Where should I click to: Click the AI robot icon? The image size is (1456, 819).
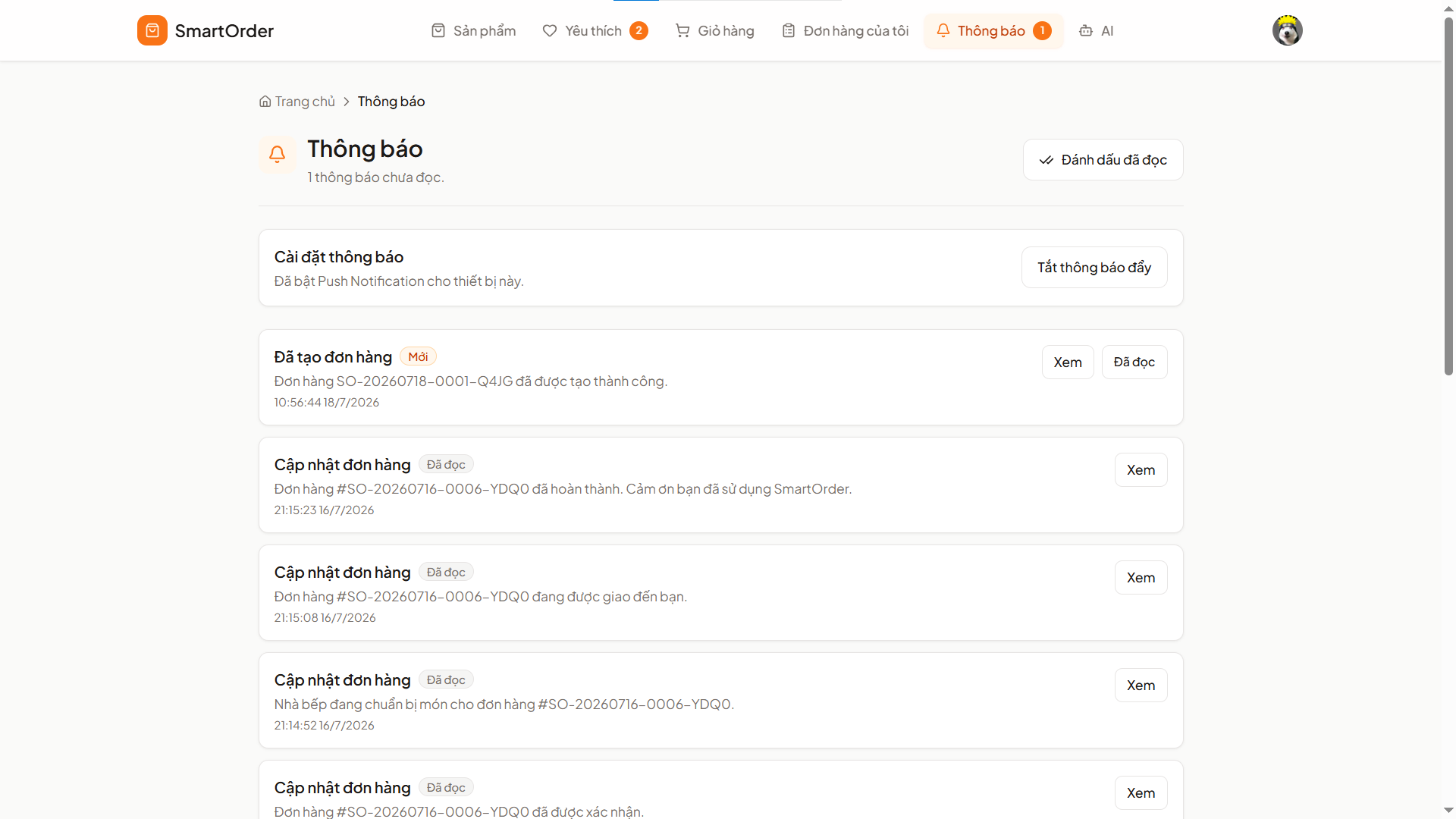pyautogui.click(x=1086, y=30)
